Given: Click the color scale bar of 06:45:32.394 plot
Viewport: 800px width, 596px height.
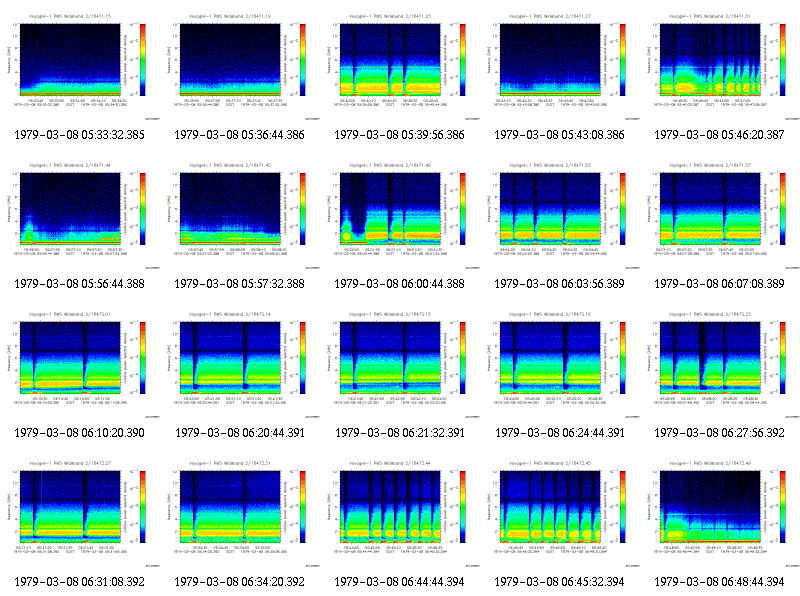Looking at the screenshot, I should click(623, 506).
